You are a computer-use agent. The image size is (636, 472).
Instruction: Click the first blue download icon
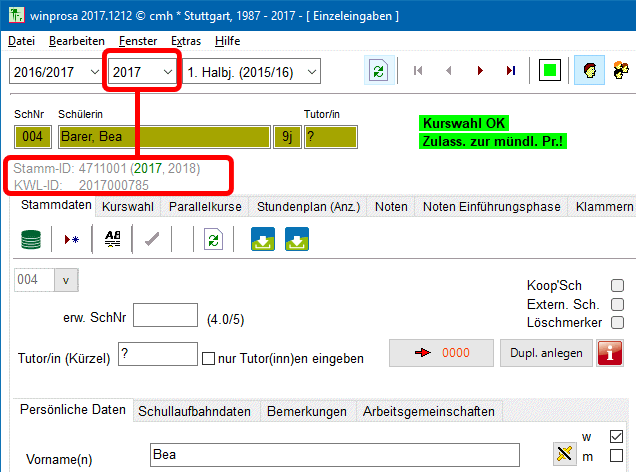[x=263, y=240]
